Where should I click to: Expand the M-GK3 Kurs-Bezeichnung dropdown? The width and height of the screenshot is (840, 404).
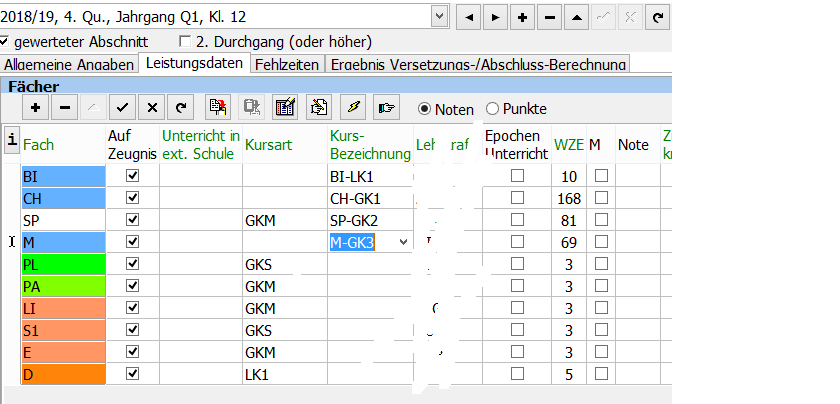403,242
